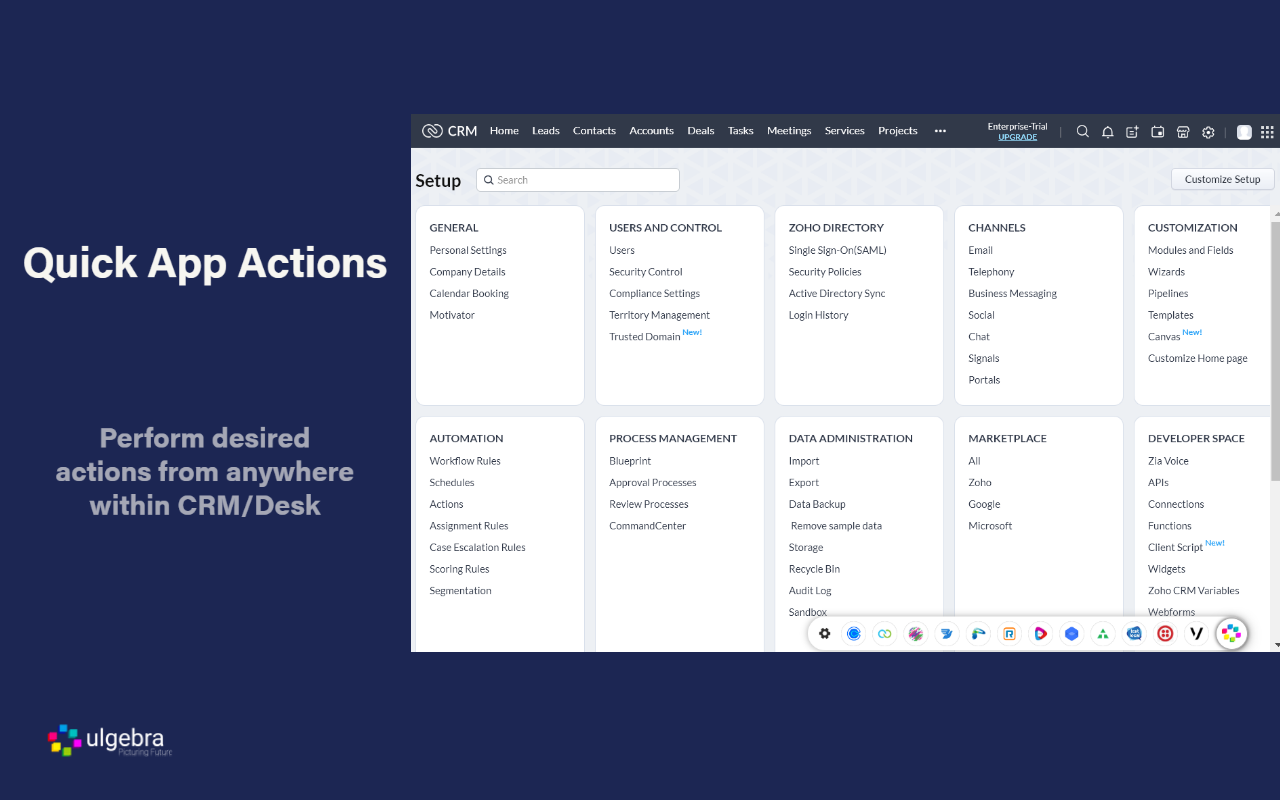Click the Ulgebra icon in the floating dock
The image size is (1280, 800).
point(1231,633)
